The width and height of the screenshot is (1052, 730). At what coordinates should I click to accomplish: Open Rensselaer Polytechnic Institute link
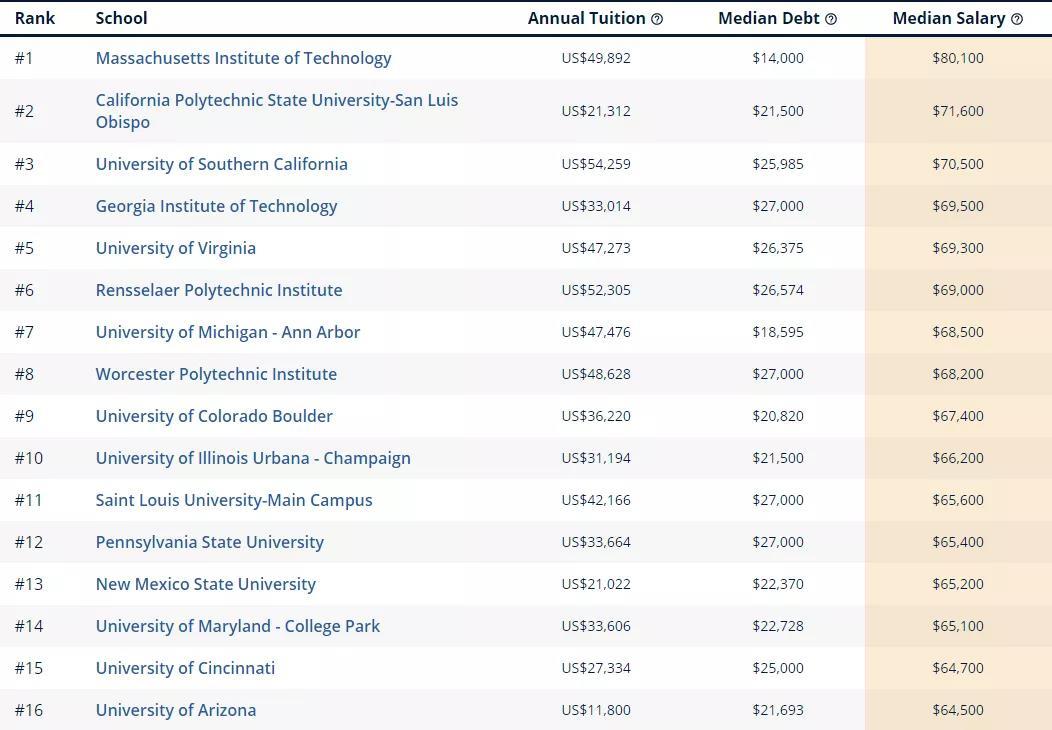(219, 290)
